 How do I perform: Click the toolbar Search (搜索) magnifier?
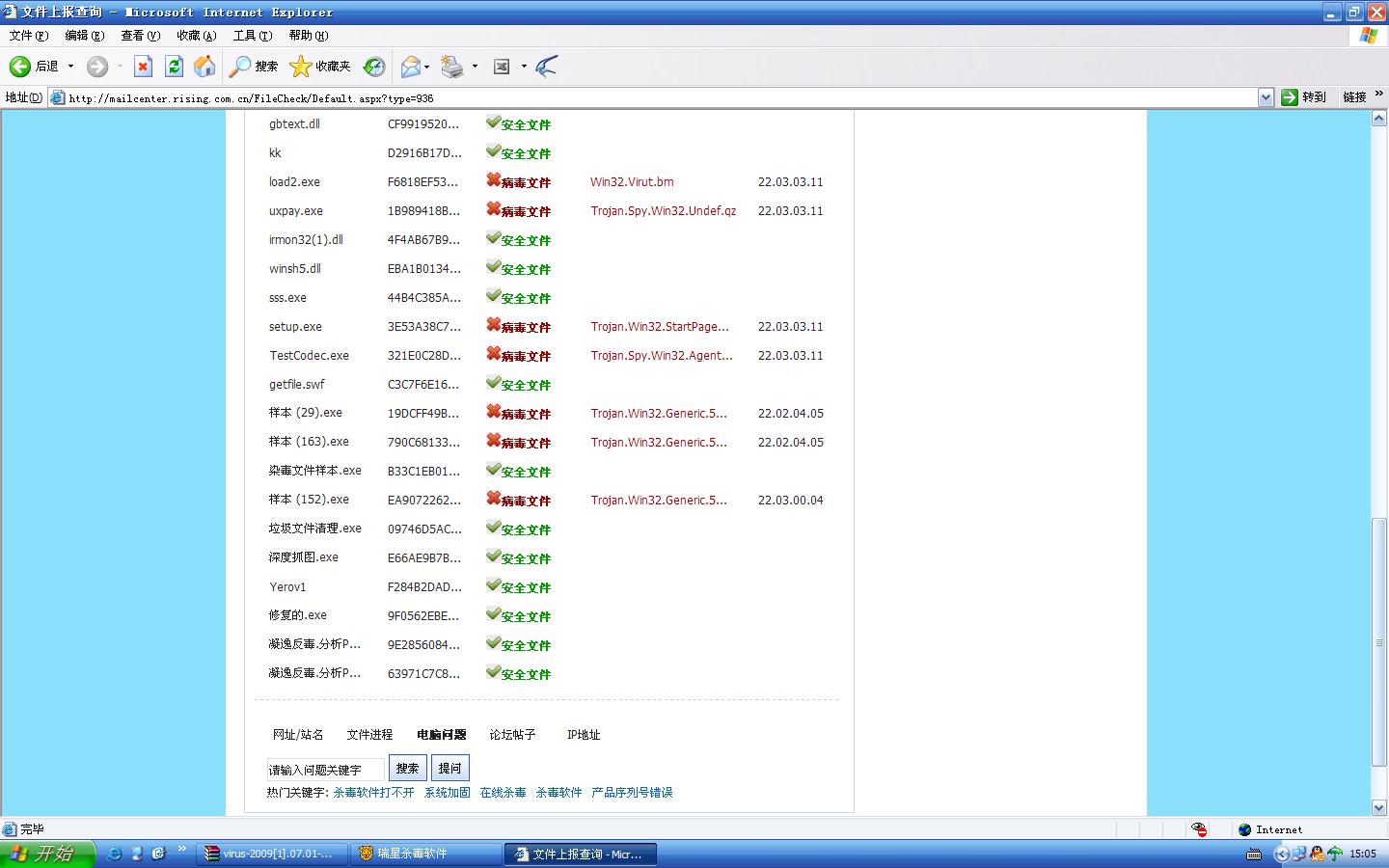[240, 67]
